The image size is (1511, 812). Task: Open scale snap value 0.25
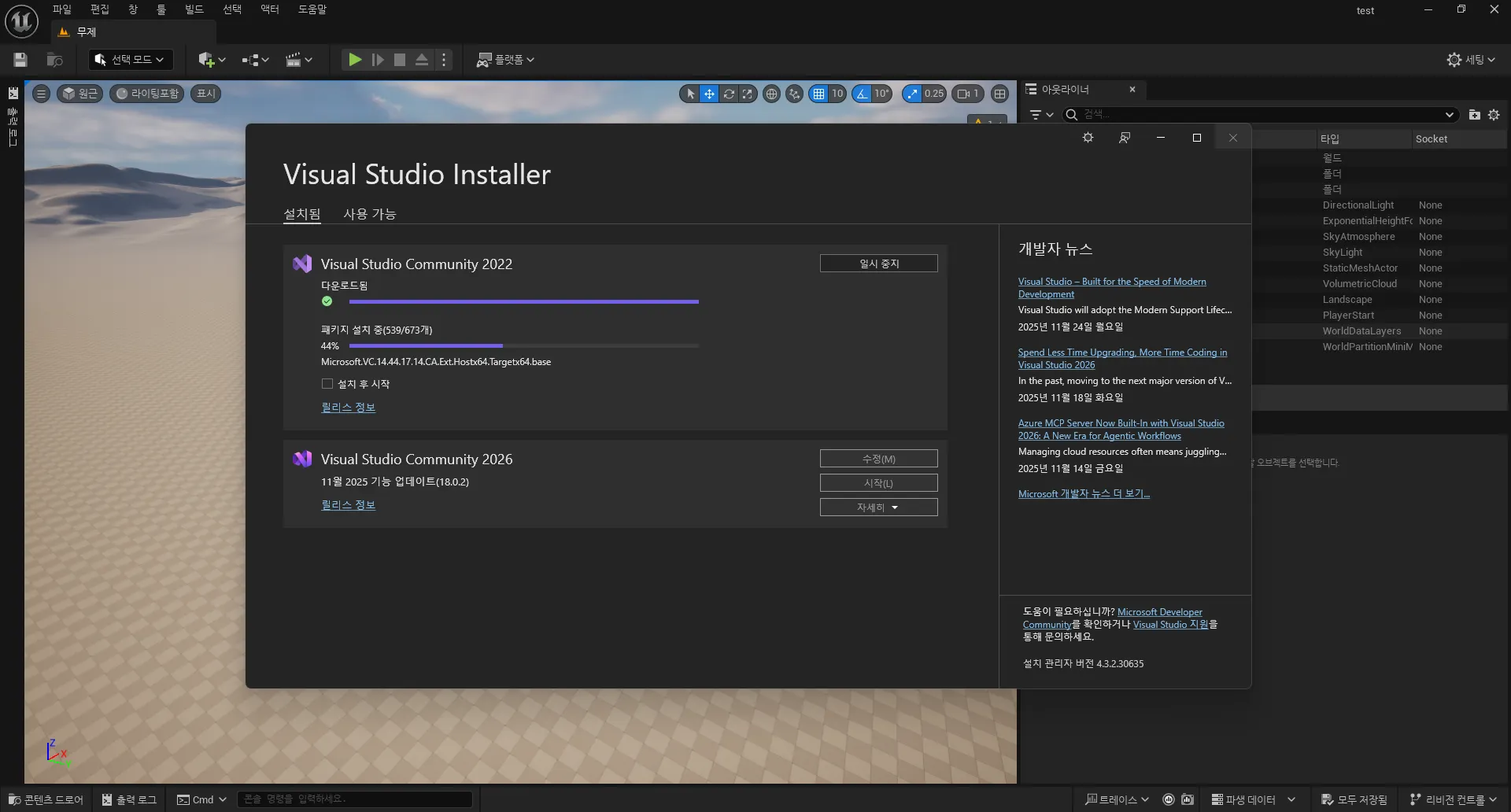[934, 94]
